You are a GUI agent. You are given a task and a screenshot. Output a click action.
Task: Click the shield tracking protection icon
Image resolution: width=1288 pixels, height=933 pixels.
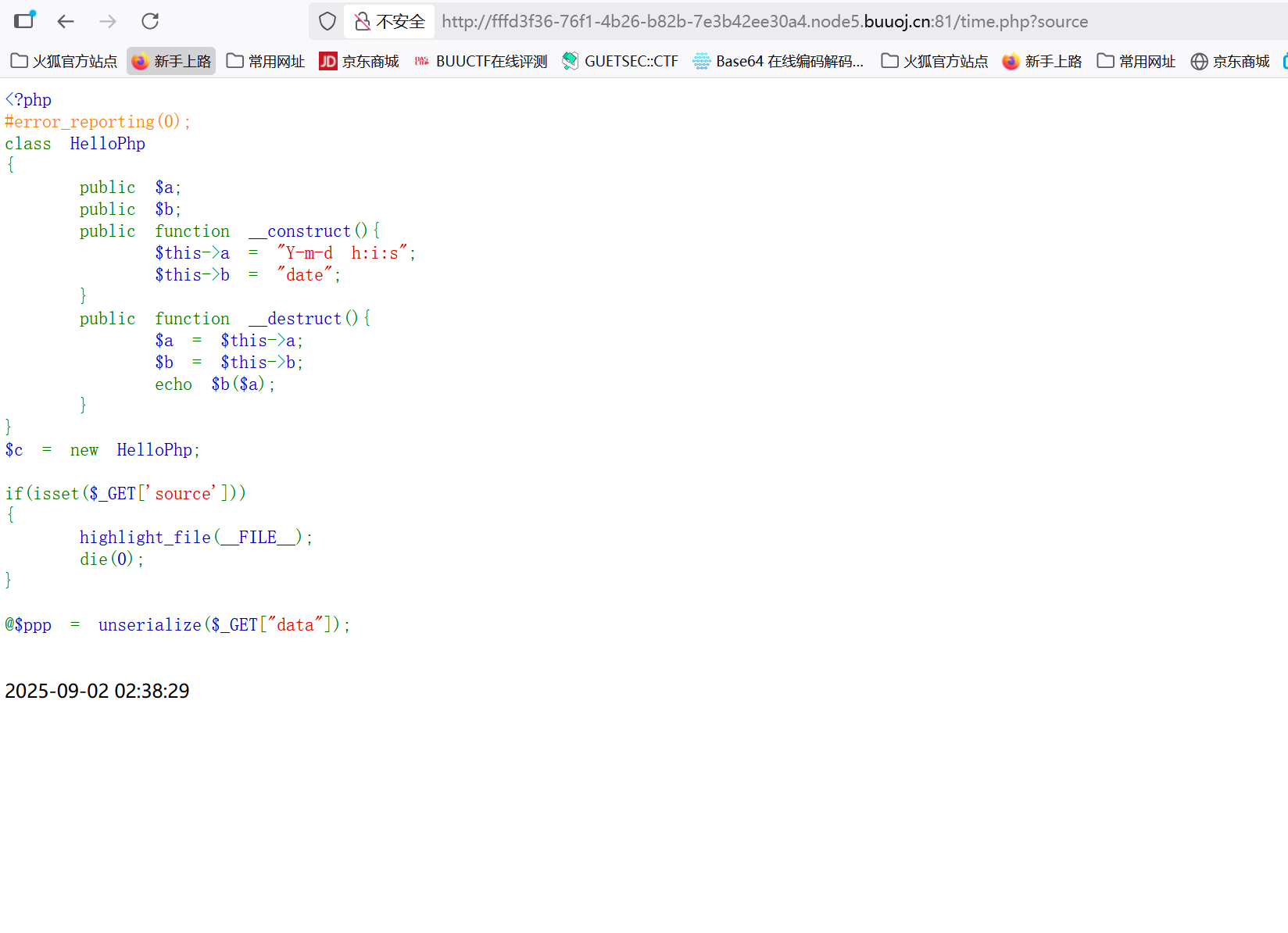327,21
